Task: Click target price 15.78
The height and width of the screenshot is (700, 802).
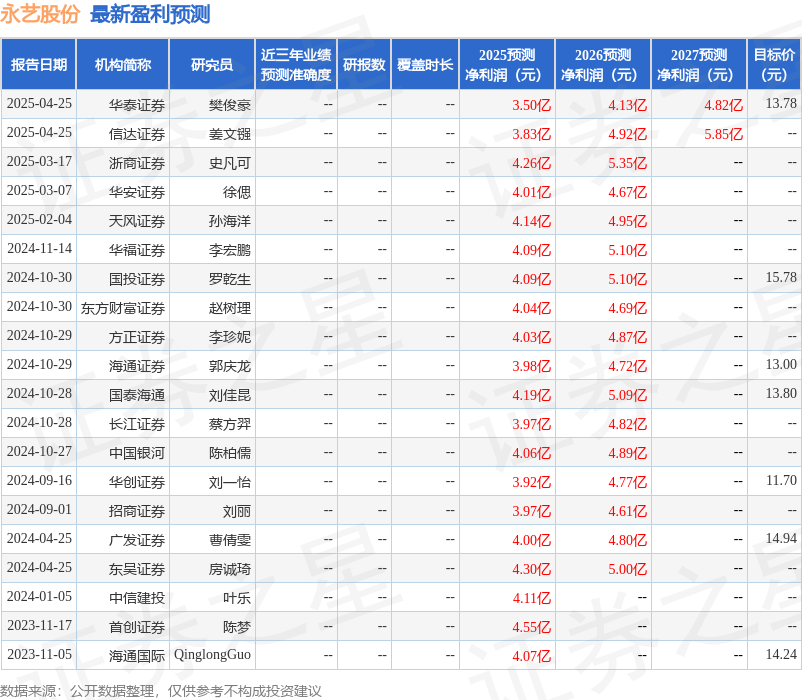Action: (781, 277)
